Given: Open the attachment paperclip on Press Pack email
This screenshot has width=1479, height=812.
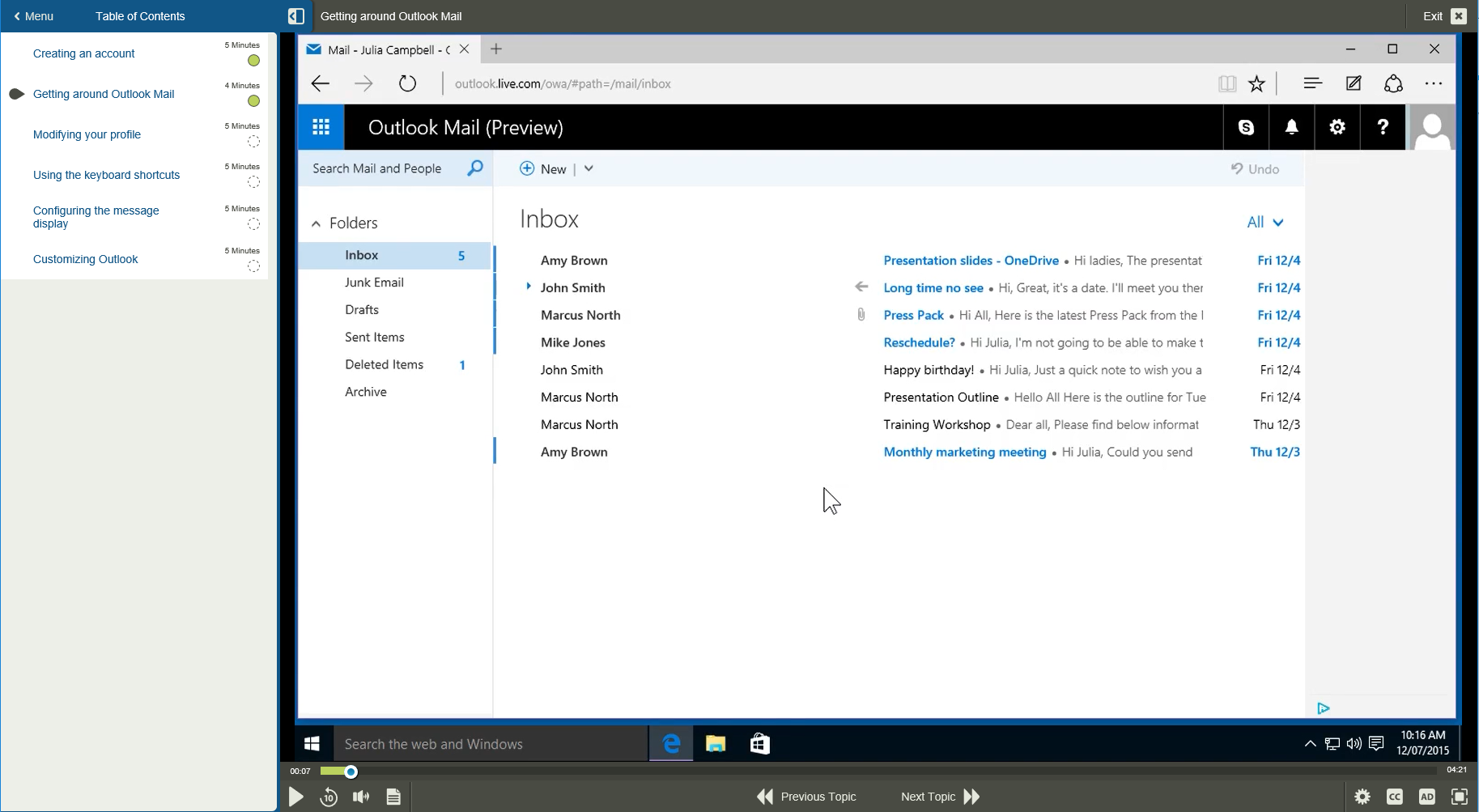Looking at the screenshot, I should [861, 314].
